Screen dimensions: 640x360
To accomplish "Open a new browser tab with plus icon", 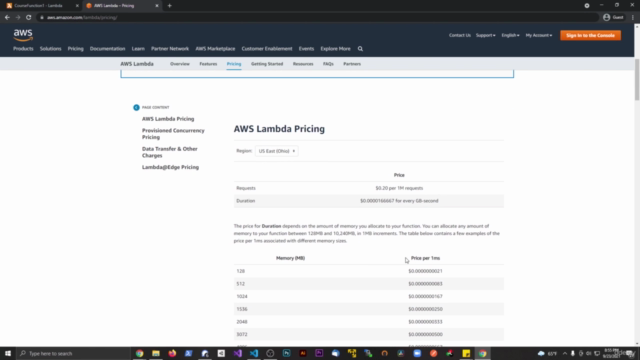I will (x=169, y=6).
